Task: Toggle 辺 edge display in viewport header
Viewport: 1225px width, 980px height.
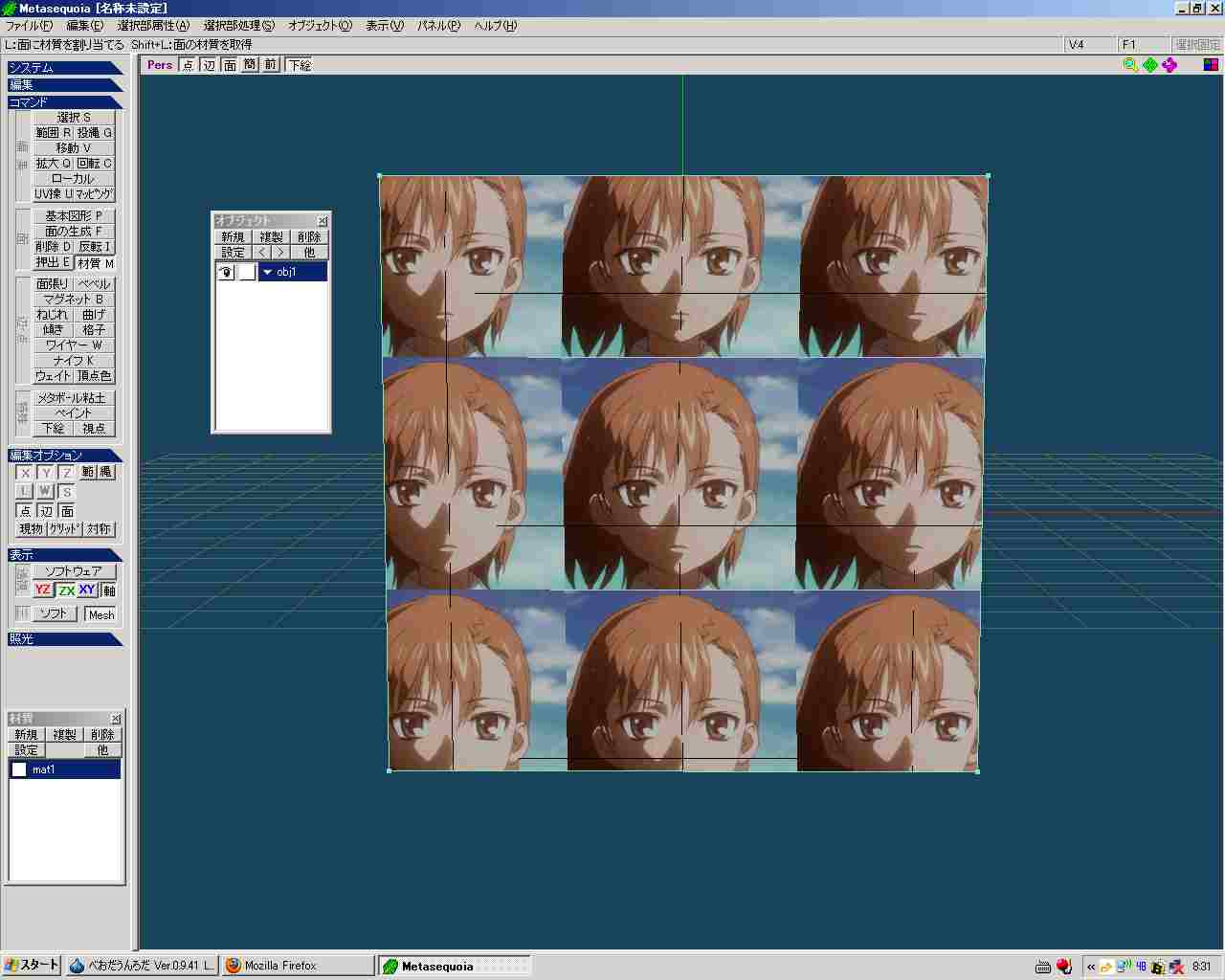Action: pyautogui.click(x=209, y=65)
